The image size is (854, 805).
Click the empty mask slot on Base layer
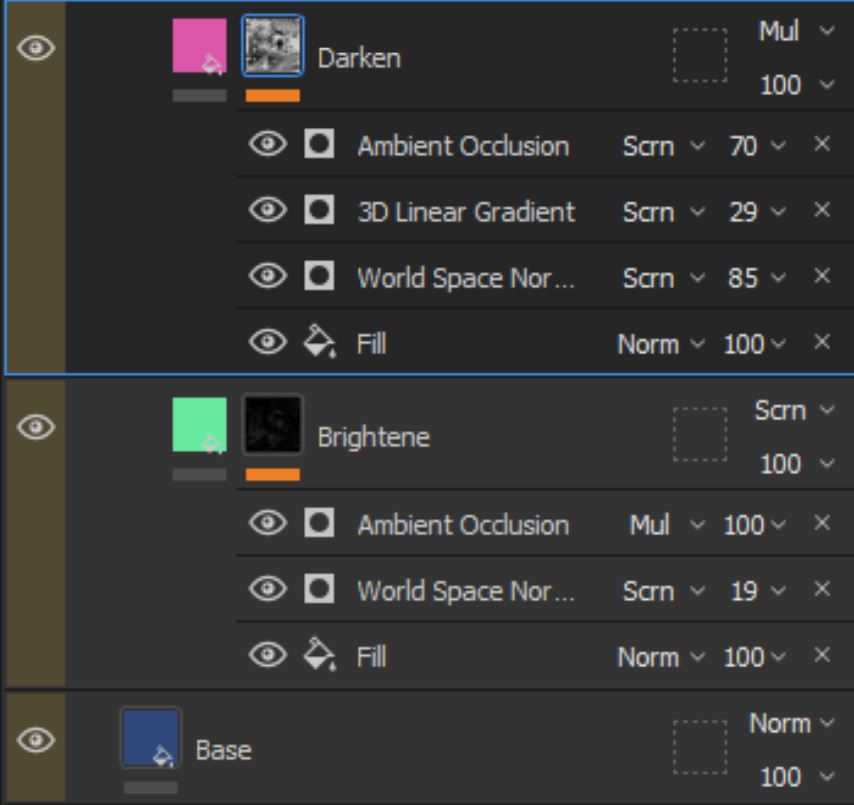click(699, 747)
